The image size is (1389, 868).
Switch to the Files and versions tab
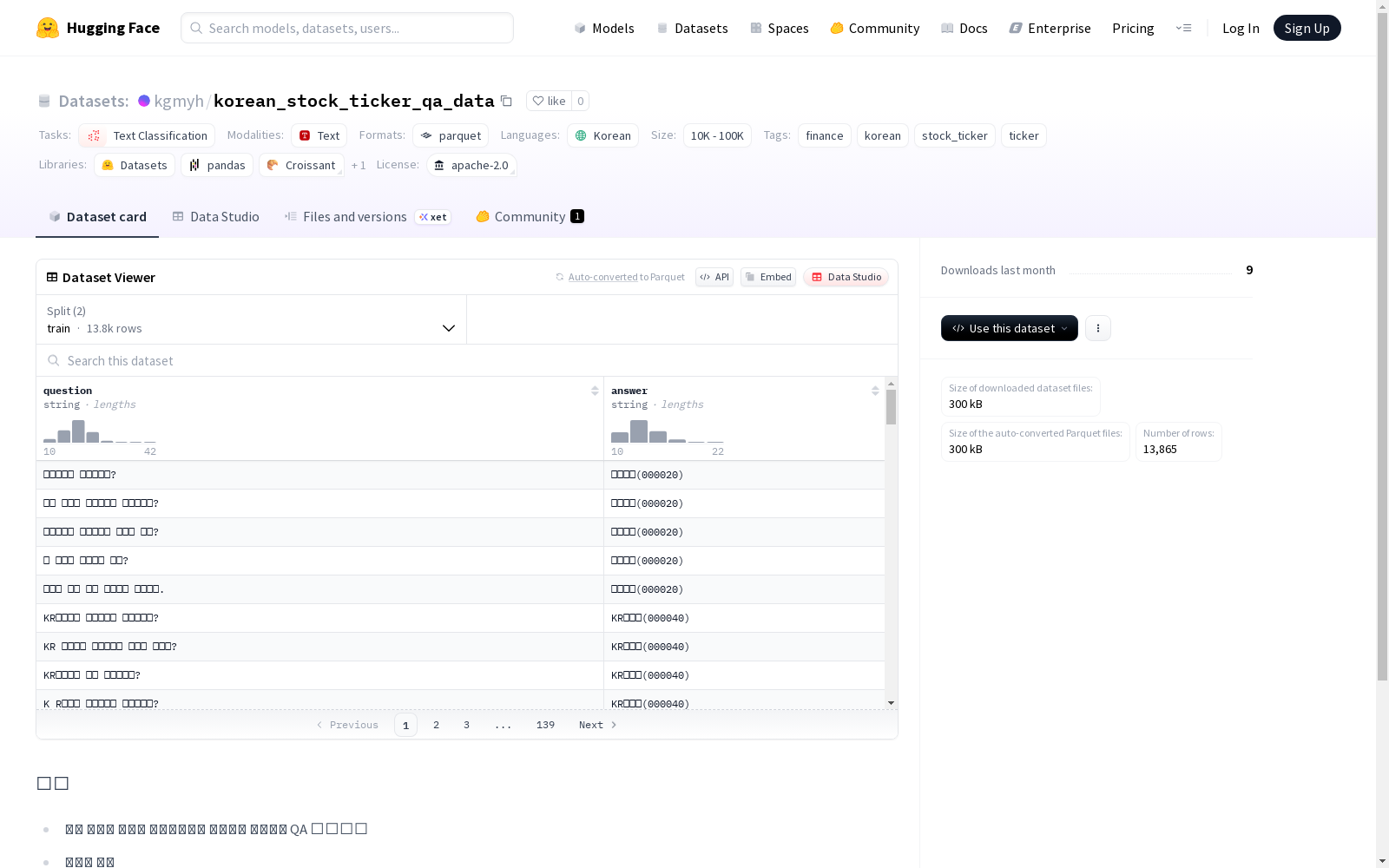coord(367,216)
